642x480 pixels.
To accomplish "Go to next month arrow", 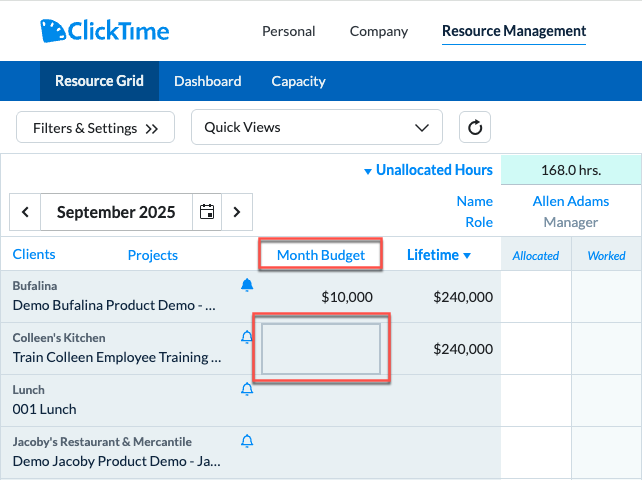I will [237, 212].
